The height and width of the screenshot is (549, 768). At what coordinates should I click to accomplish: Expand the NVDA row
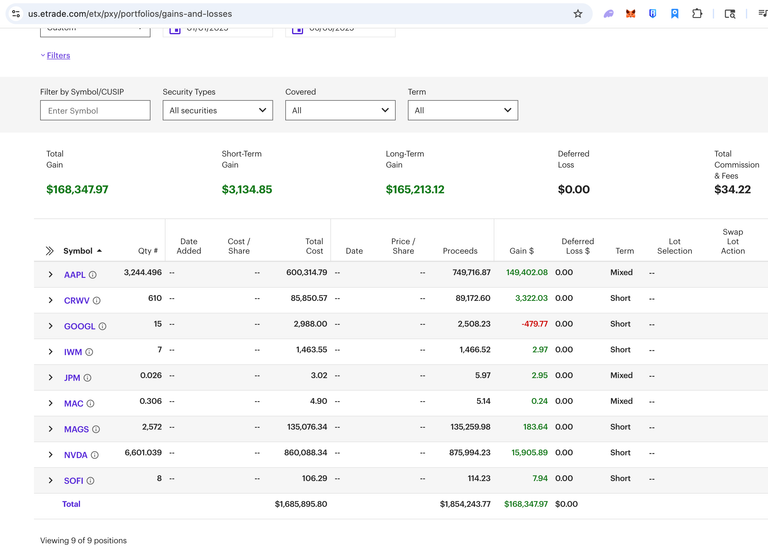click(50, 454)
